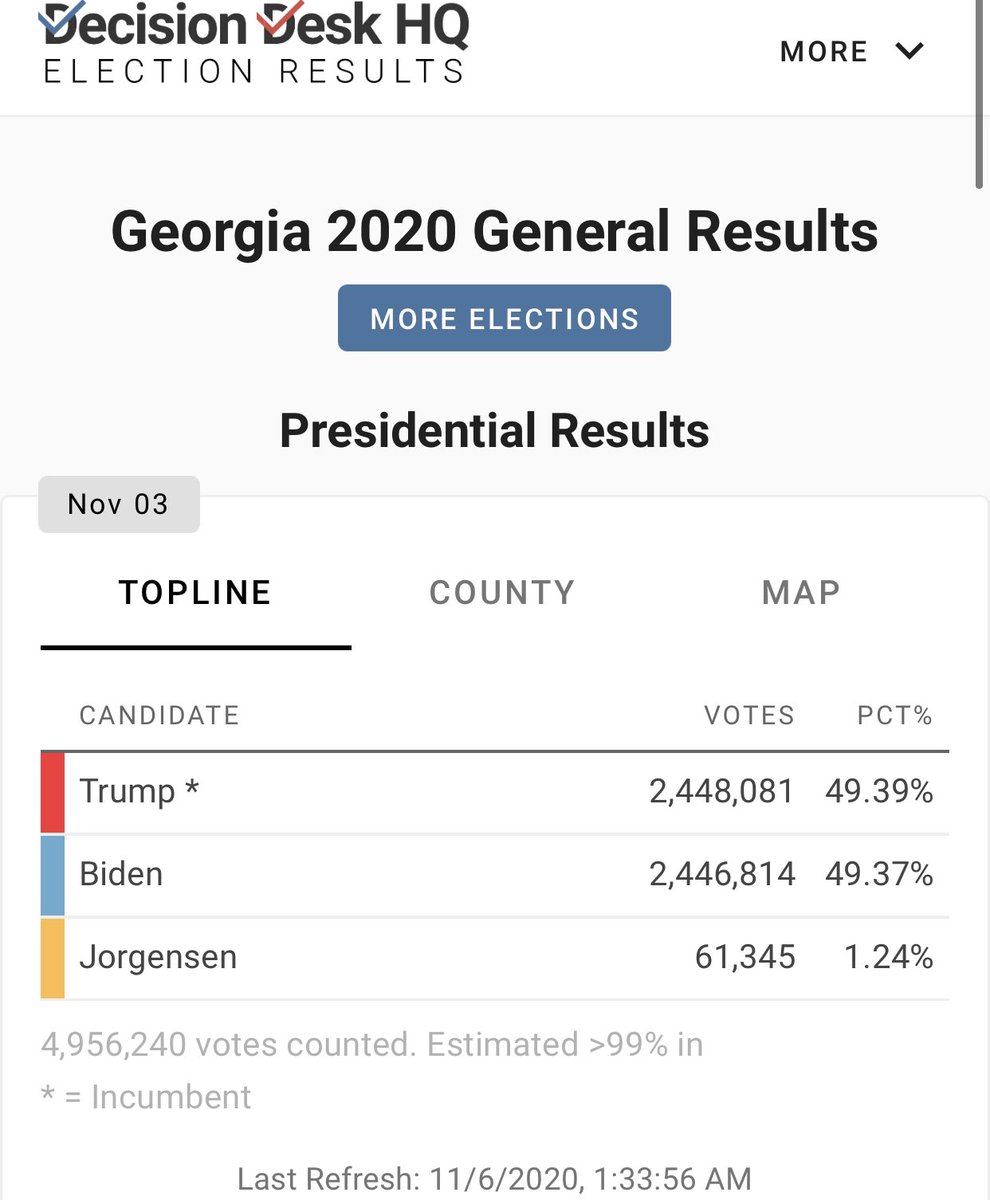The width and height of the screenshot is (990, 1200).
Task: Click the CANDIDATE column header
Action: pos(159,716)
